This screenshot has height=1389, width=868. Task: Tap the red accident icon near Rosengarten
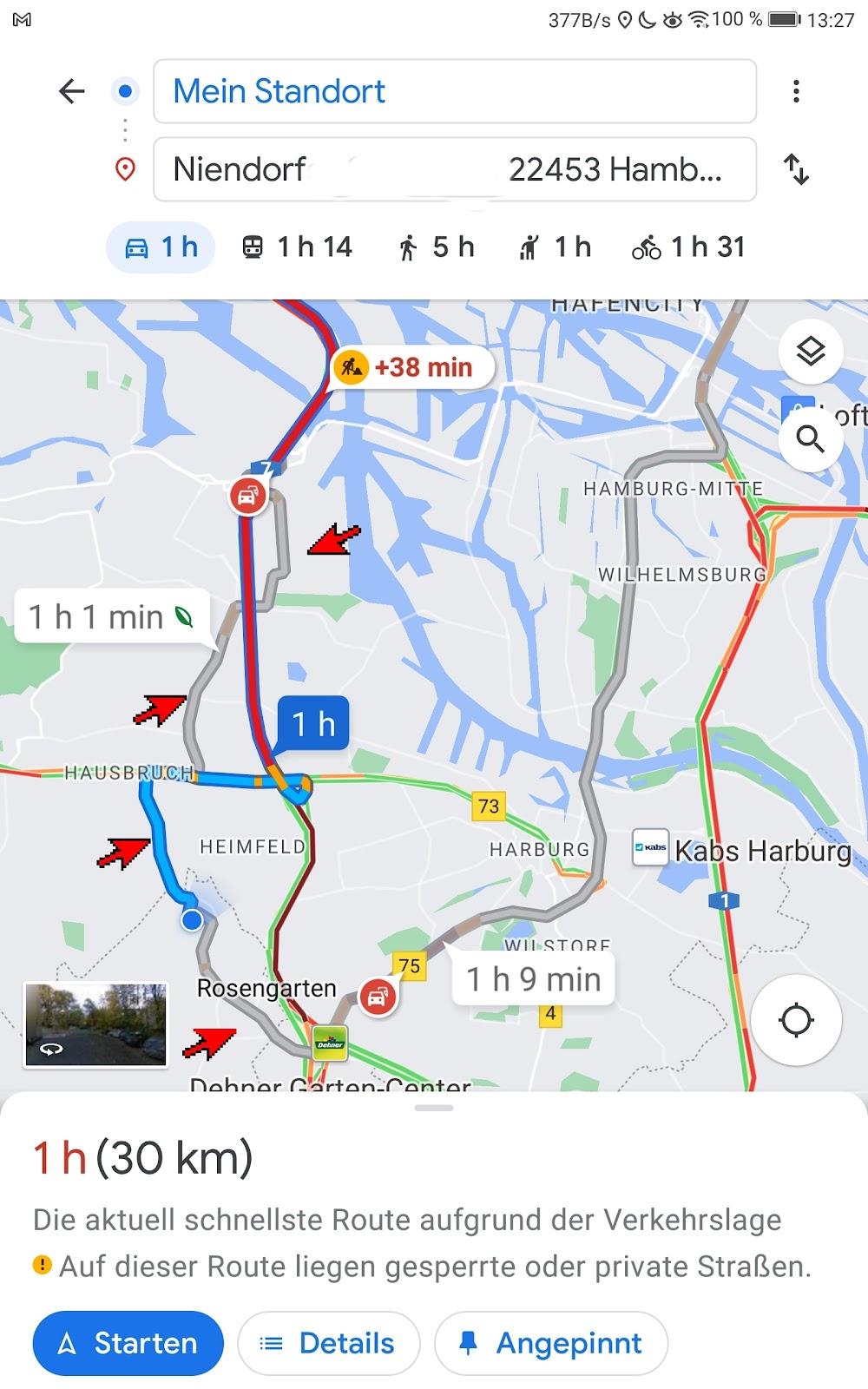tap(378, 997)
